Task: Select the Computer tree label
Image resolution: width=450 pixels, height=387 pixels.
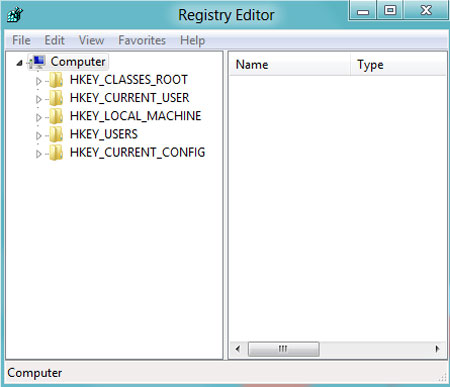Action: pos(78,62)
